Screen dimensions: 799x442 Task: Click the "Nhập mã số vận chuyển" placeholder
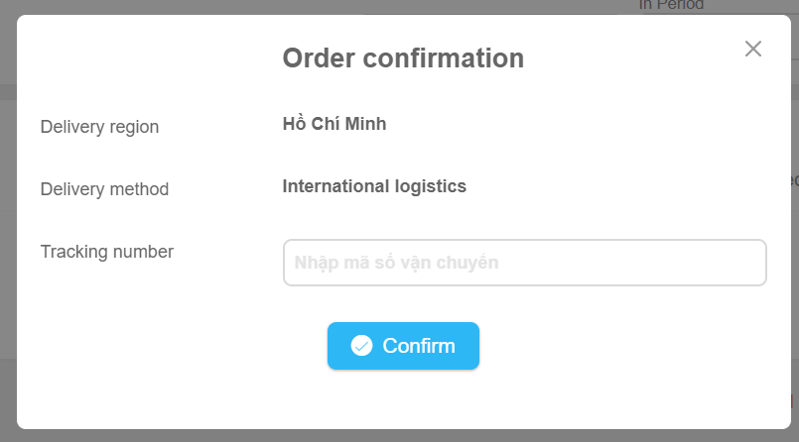(x=396, y=263)
